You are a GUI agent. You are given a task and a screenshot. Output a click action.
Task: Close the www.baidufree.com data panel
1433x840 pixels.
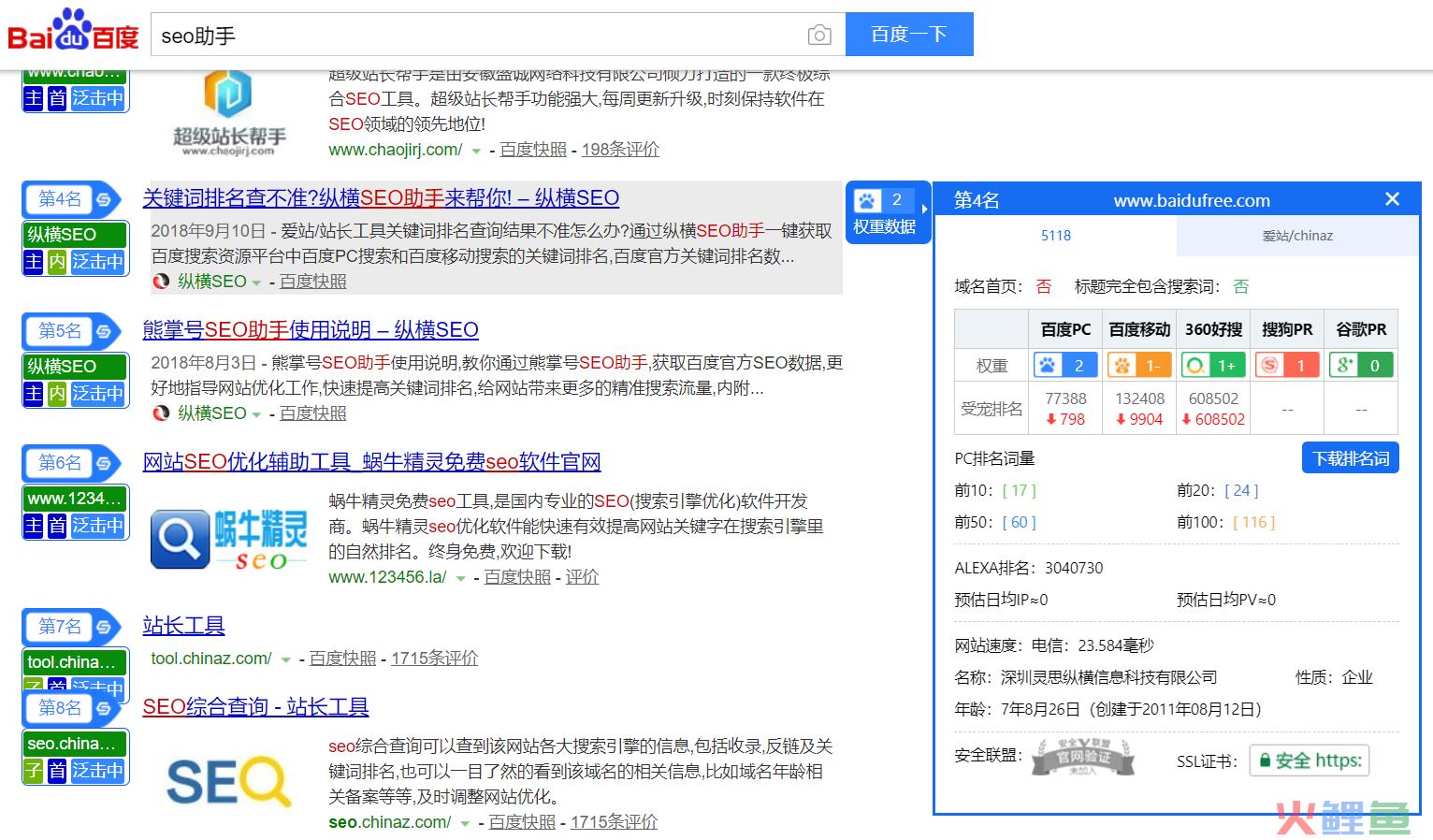pos(1392,199)
